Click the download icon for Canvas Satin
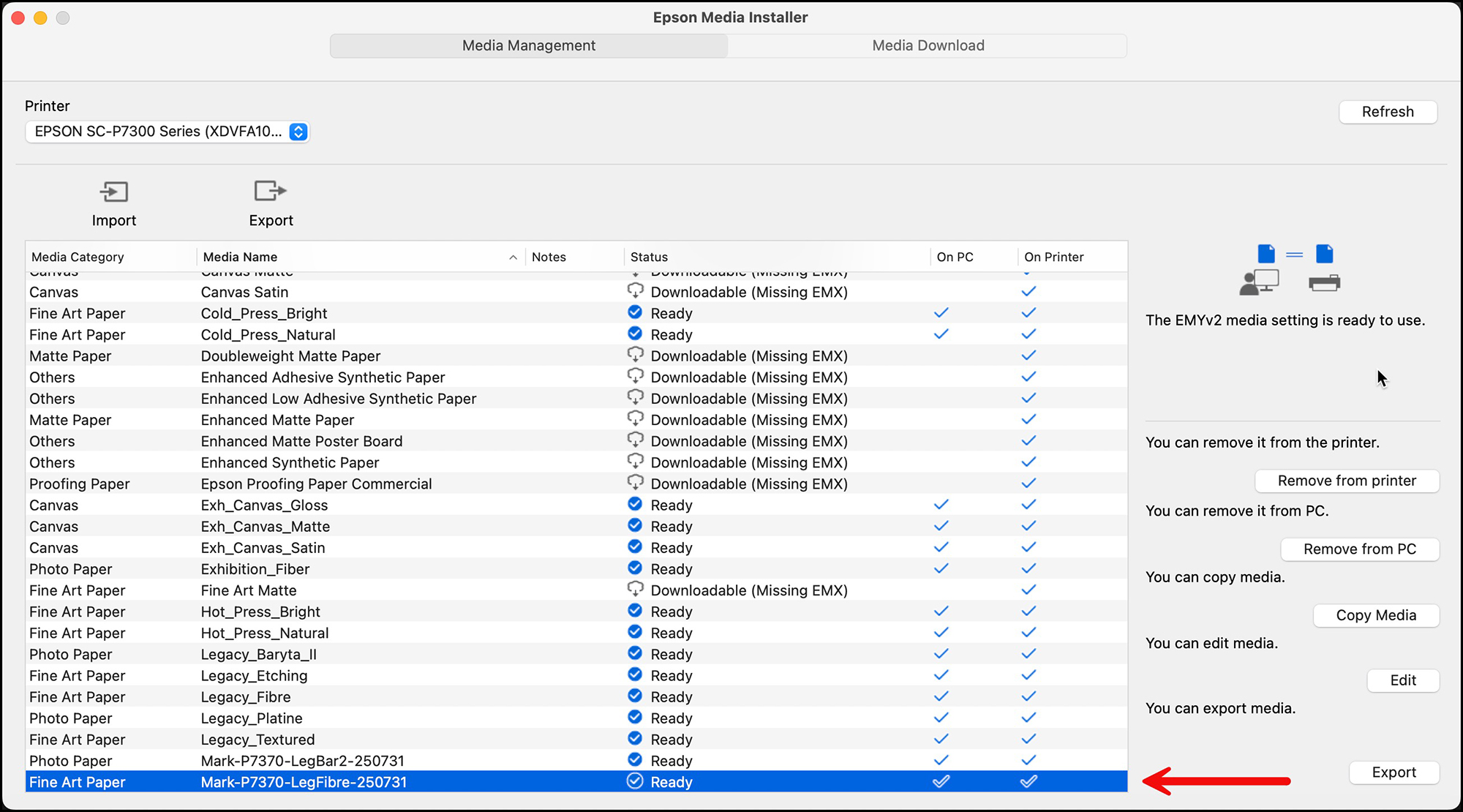1463x812 pixels. click(635, 291)
